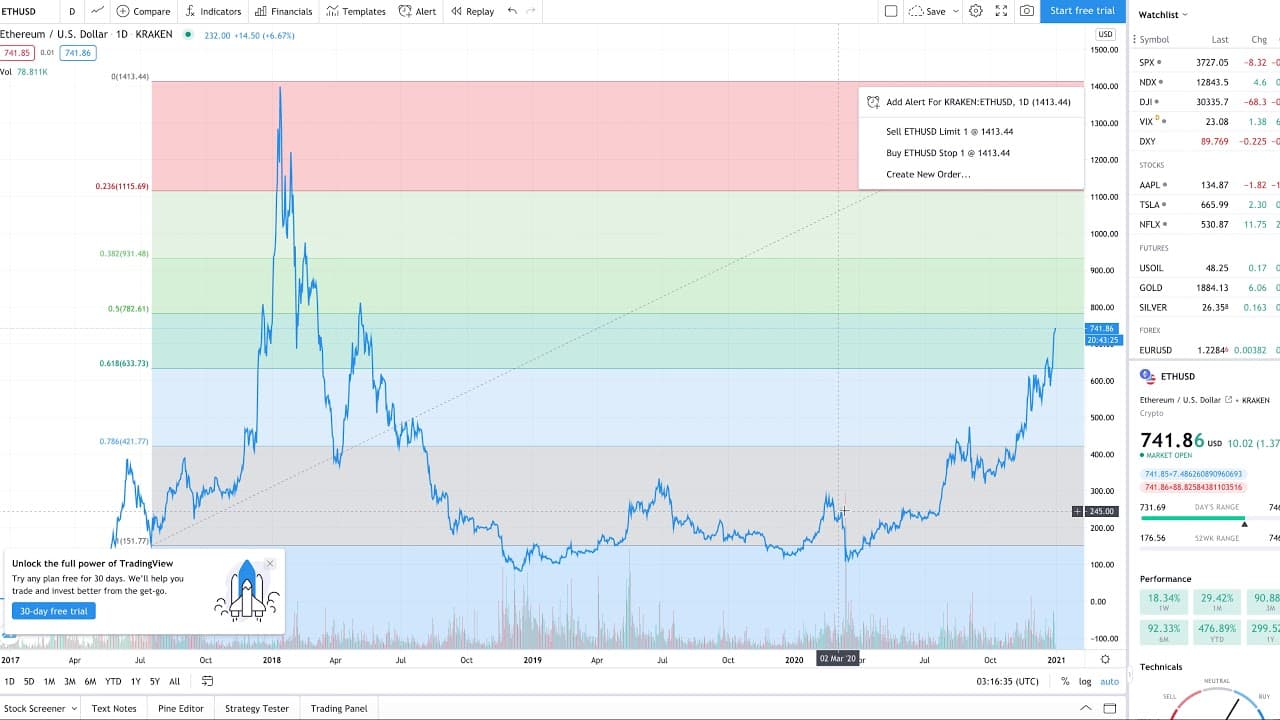Open indicator Templates

pyautogui.click(x=355, y=11)
